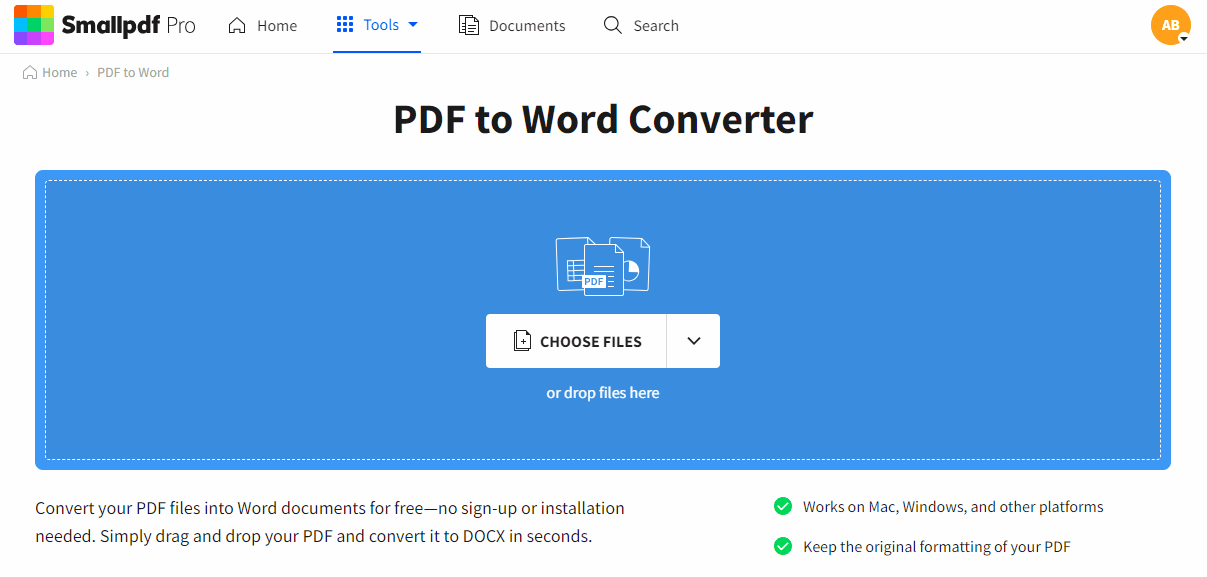Click the PDF documents illustration icon
Image resolution: width=1207 pixels, height=577 pixels.
pyautogui.click(x=603, y=266)
